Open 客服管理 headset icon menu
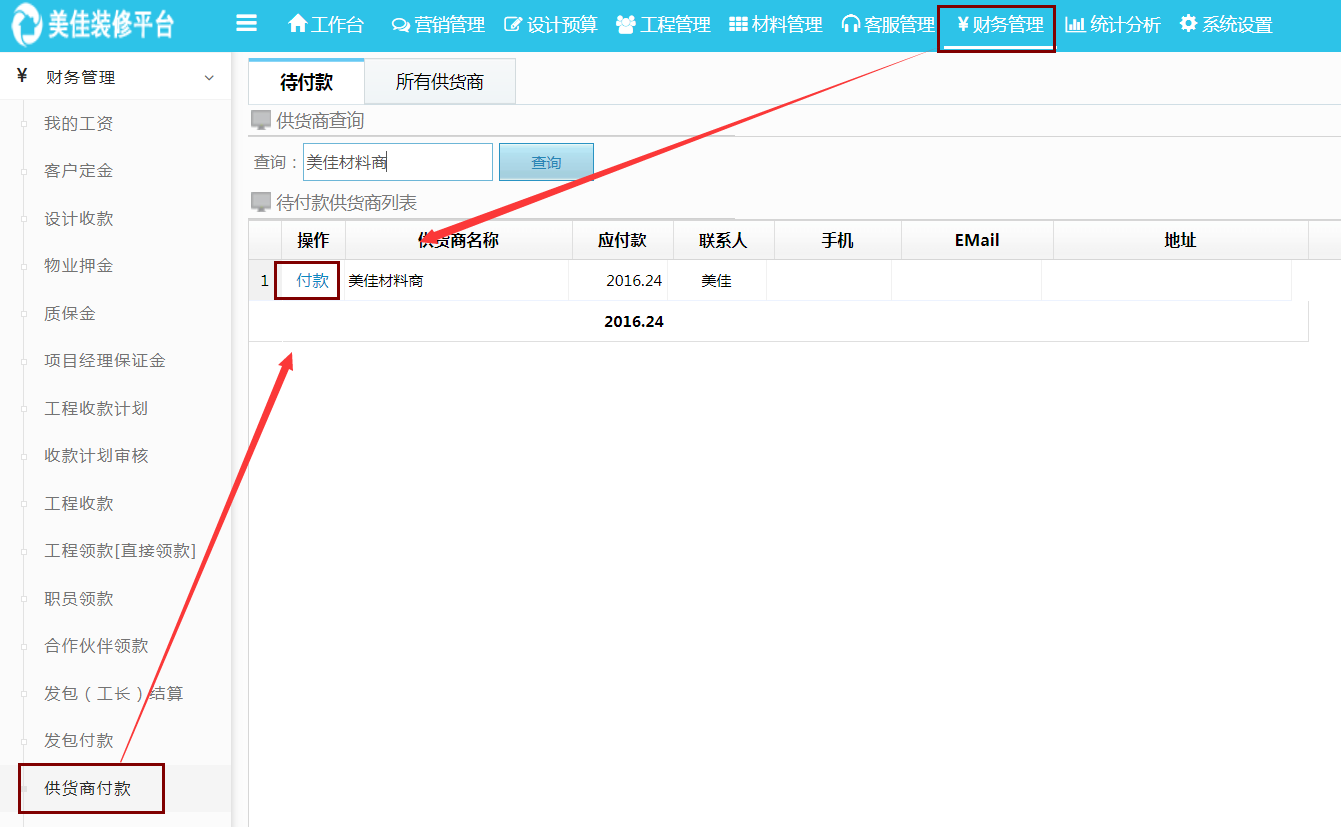The width and height of the screenshot is (1341, 827). pos(851,25)
